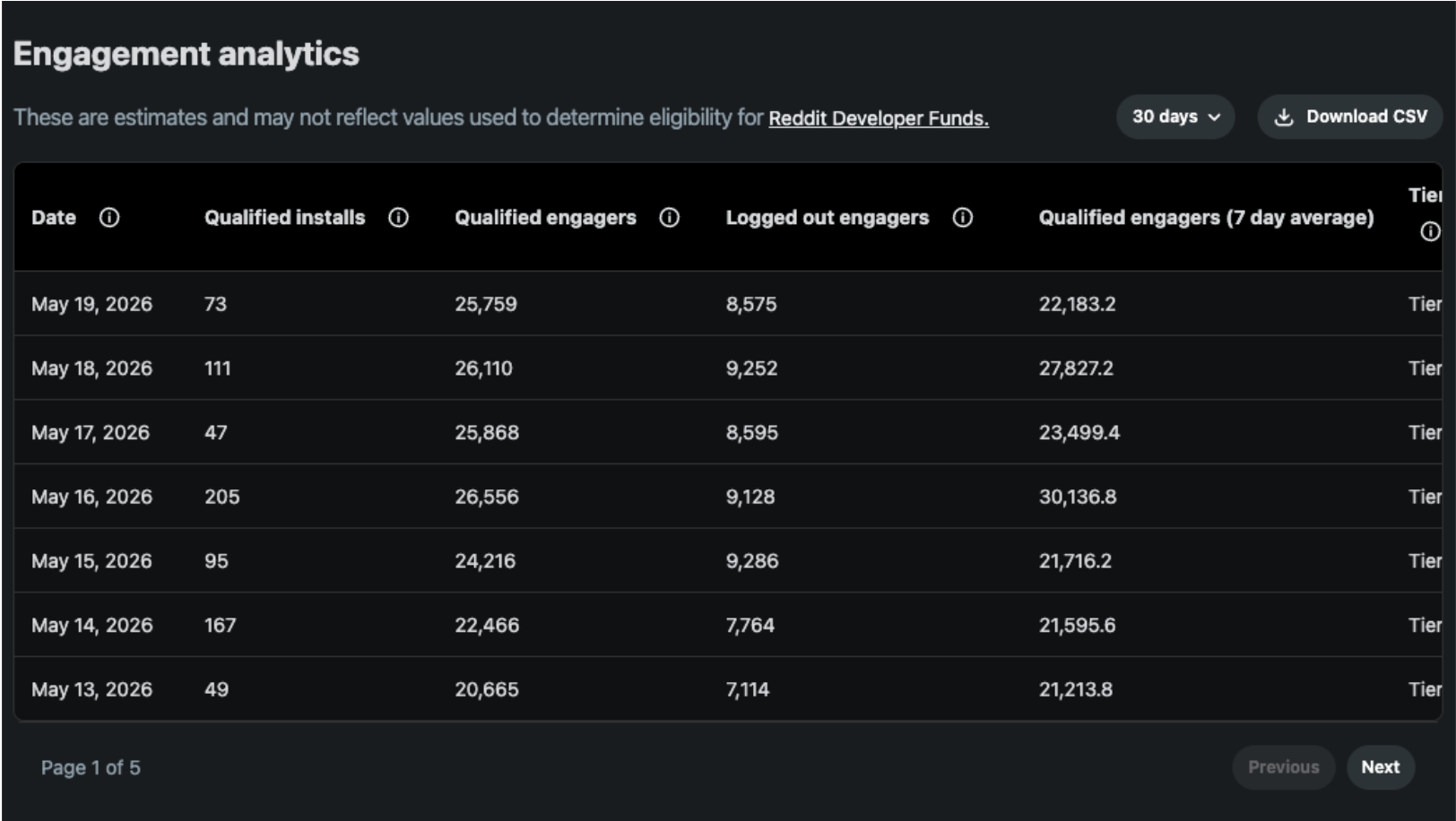Click the info icon beside Date header

[x=109, y=218]
